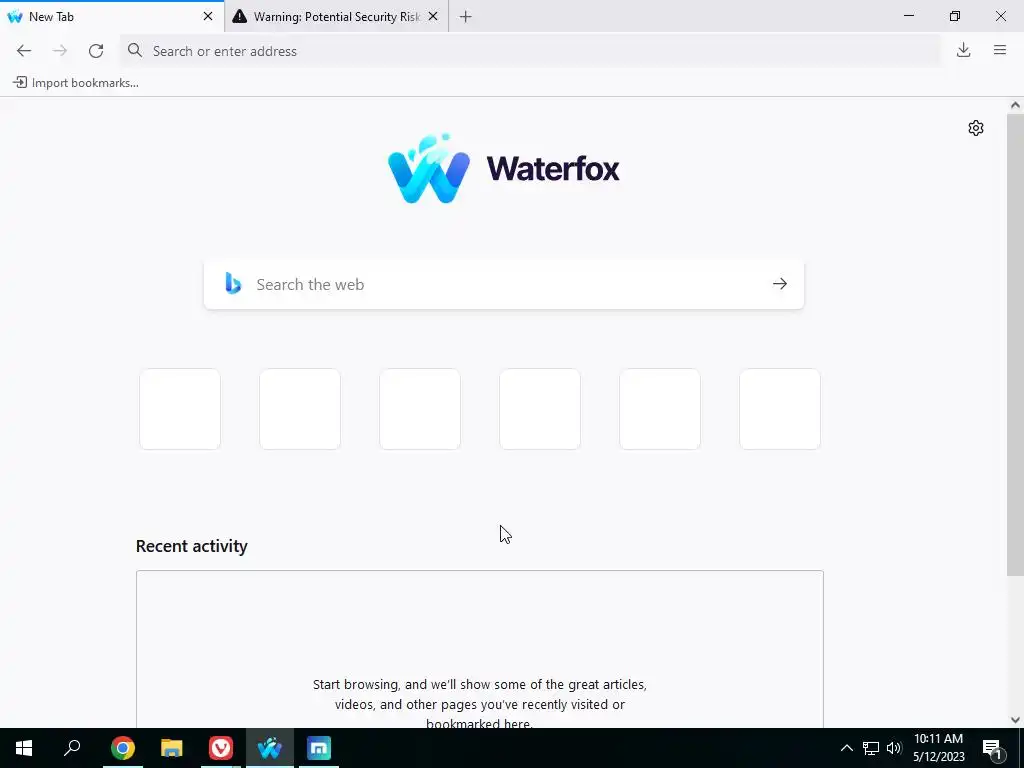The height and width of the screenshot is (768, 1024).
Task: Reload the current page
Action: coord(96,51)
